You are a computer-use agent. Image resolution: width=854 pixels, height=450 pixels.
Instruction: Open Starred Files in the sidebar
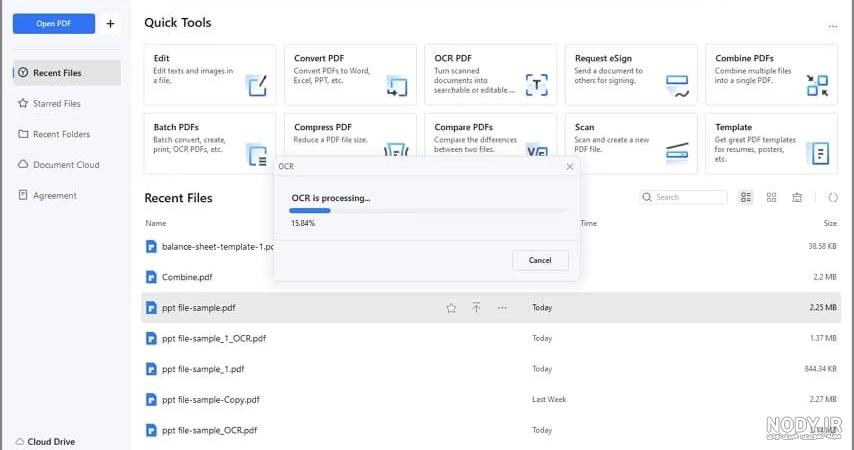click(x=57, y=104)
